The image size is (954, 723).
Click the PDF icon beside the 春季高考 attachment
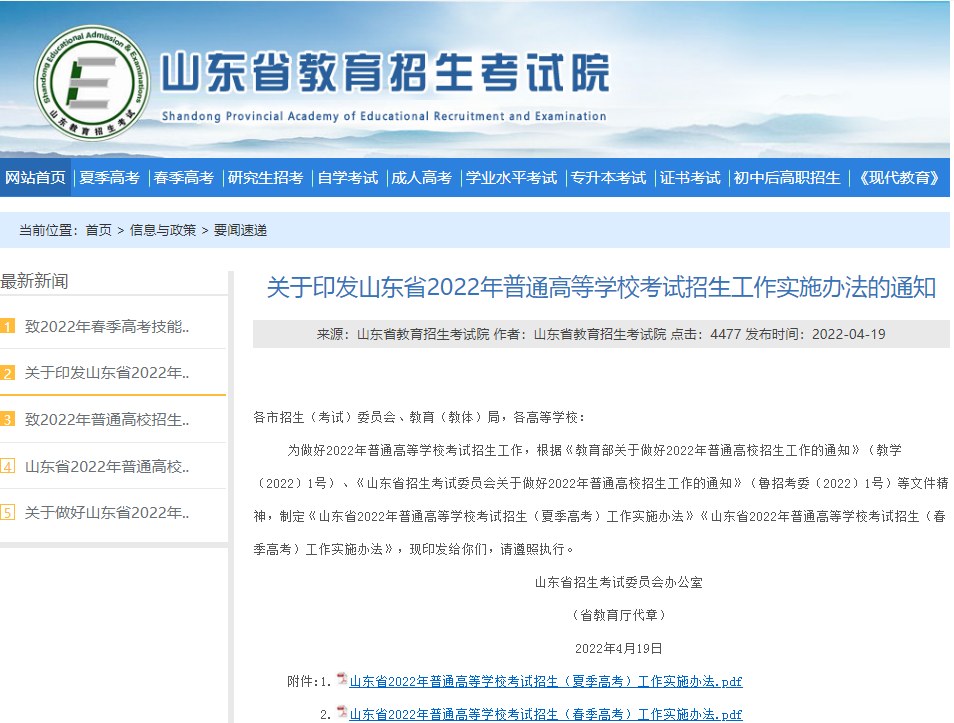coord(340,714)
